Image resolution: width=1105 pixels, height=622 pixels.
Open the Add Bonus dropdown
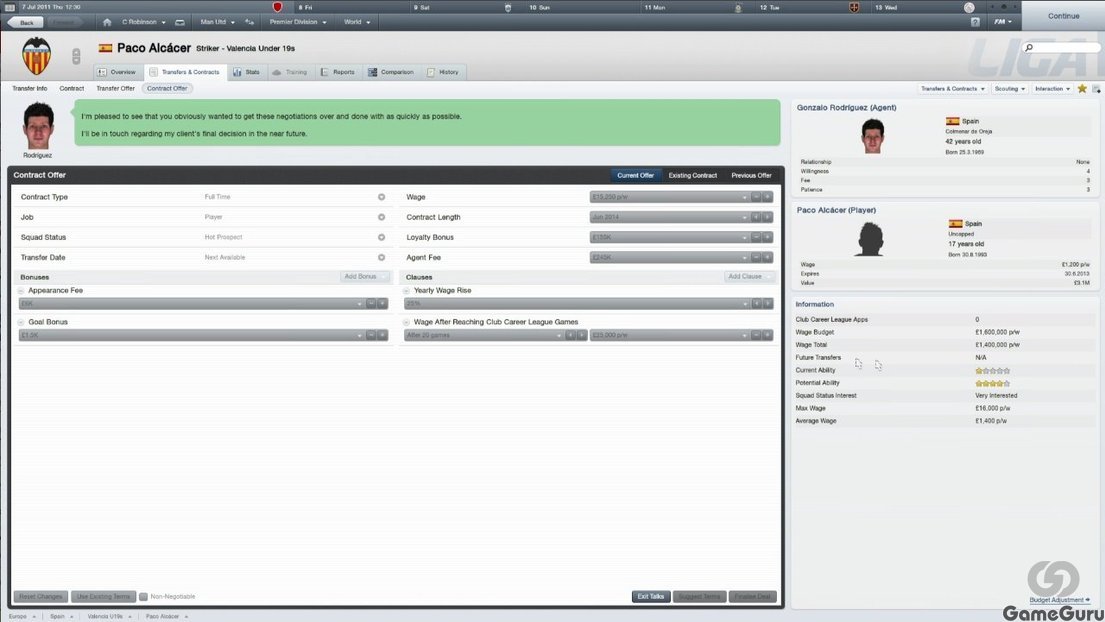point(364,277)
